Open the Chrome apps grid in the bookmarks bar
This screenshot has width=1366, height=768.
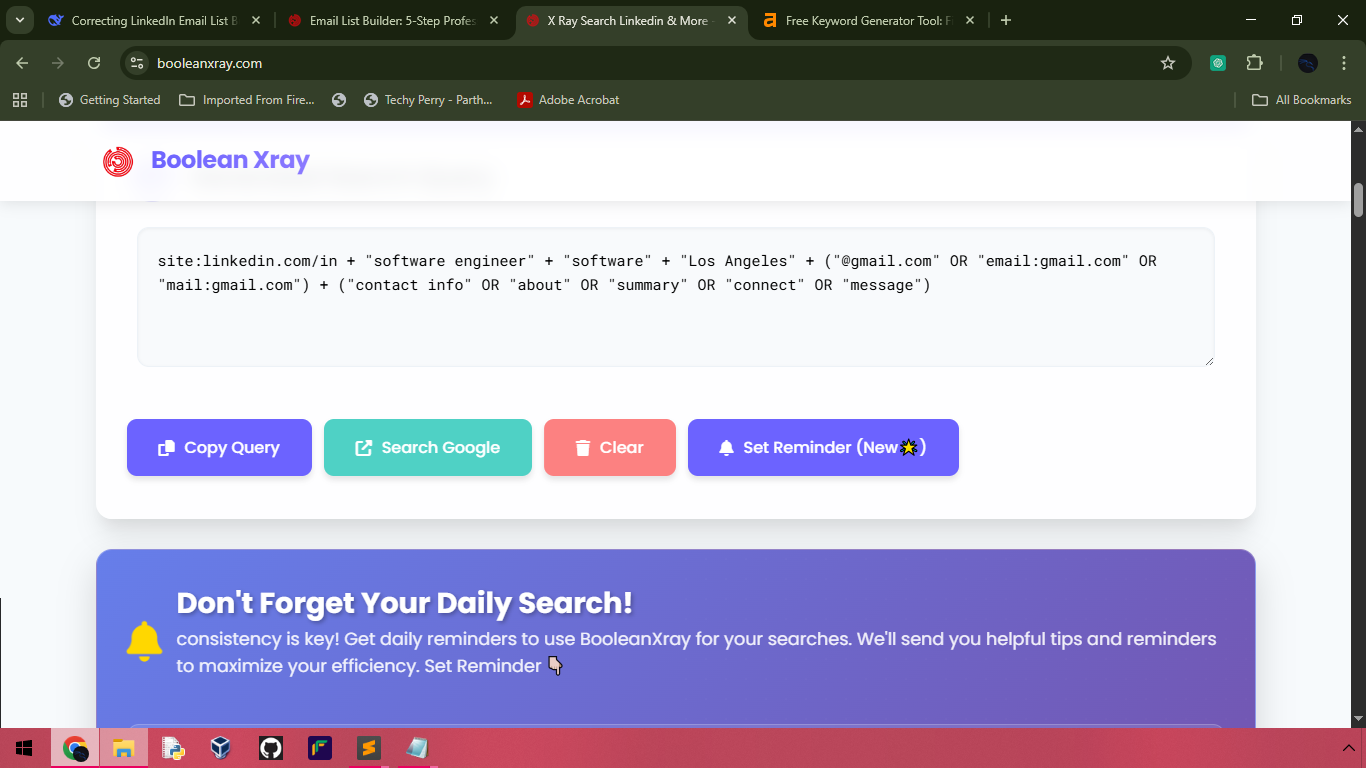tap(20, 100)
